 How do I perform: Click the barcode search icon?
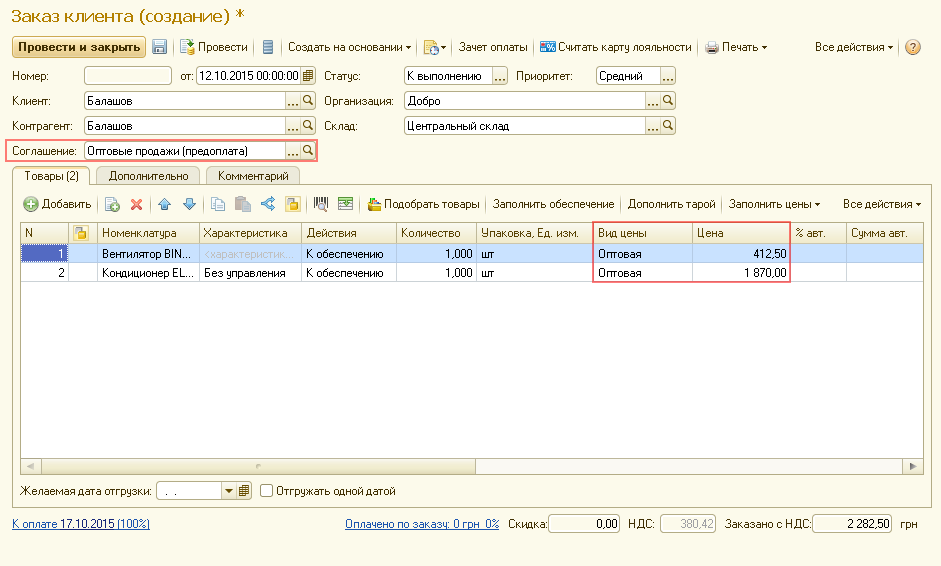click(321, 204)
